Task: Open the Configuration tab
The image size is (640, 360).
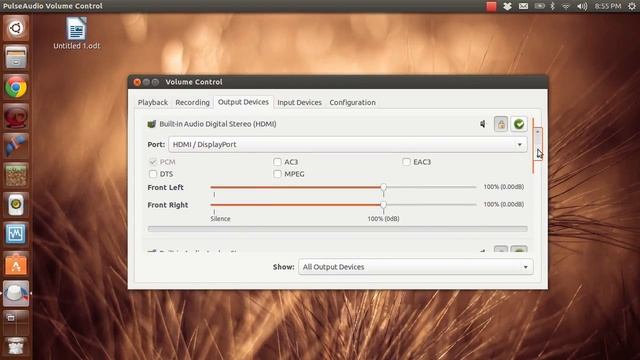Action: 353,102
